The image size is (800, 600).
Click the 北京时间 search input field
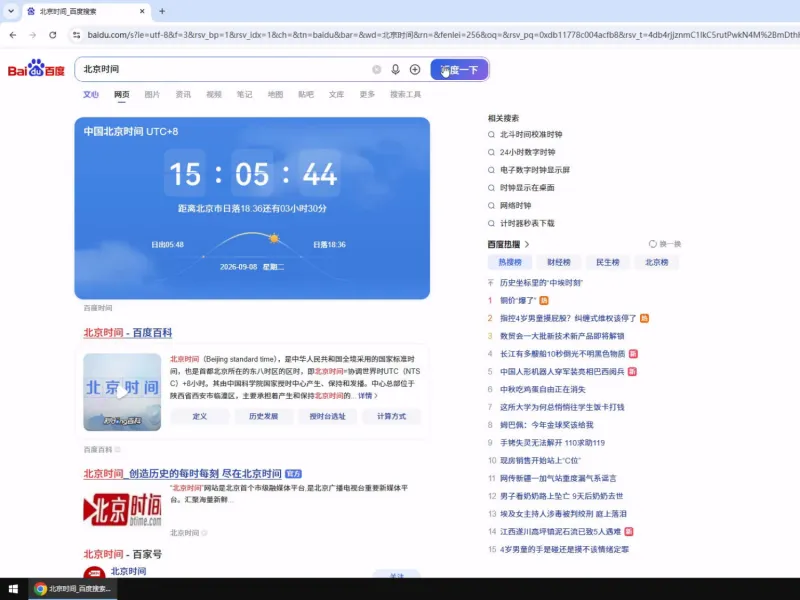point(224,69)
